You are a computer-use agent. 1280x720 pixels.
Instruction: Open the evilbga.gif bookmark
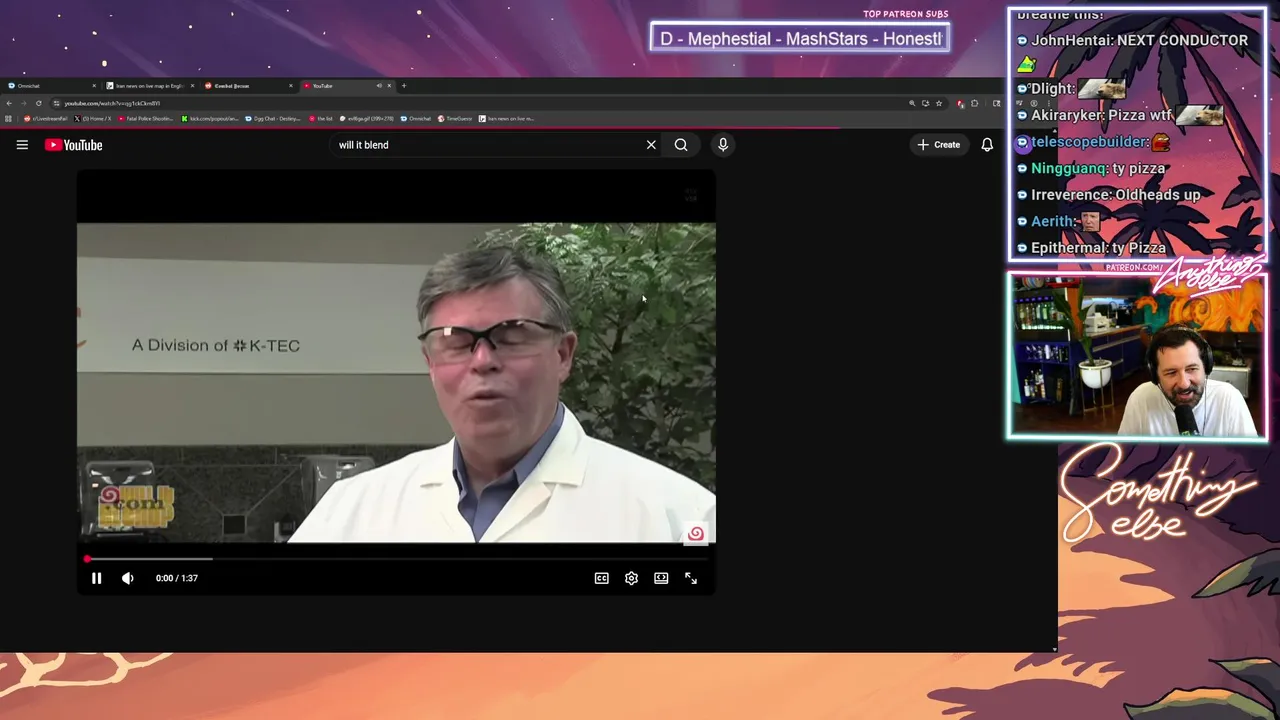[366, 119]
